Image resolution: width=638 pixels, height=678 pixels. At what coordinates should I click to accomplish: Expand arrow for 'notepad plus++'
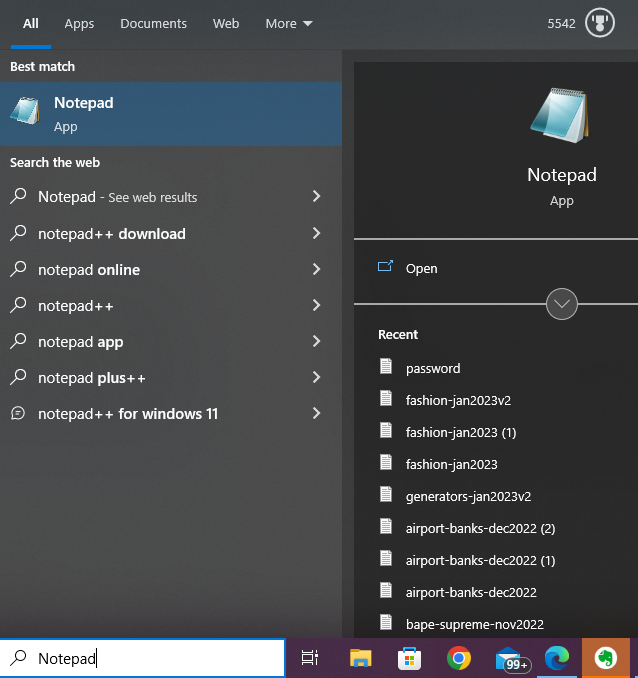pos(317,377)
